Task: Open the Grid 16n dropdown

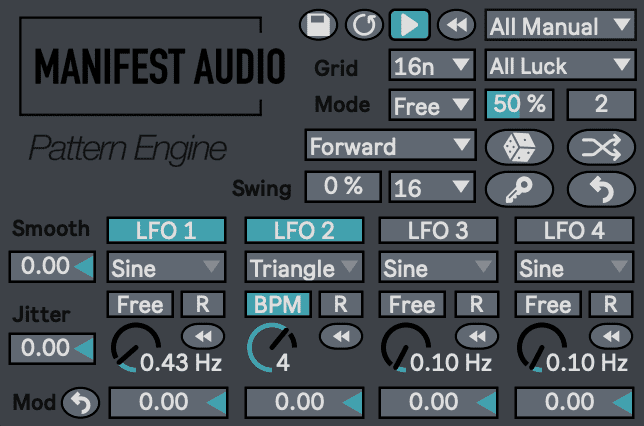Action: click(x=432, y=65)
